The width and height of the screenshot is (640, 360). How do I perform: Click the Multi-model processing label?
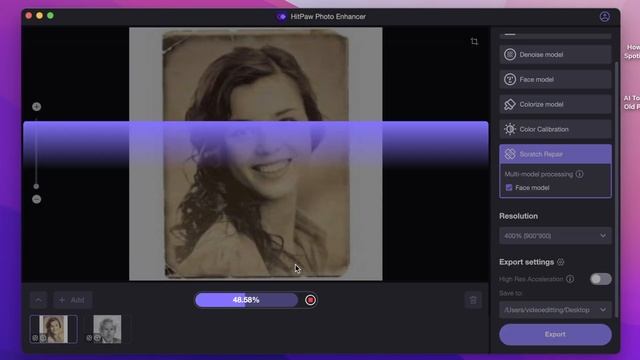coord(539,174)
